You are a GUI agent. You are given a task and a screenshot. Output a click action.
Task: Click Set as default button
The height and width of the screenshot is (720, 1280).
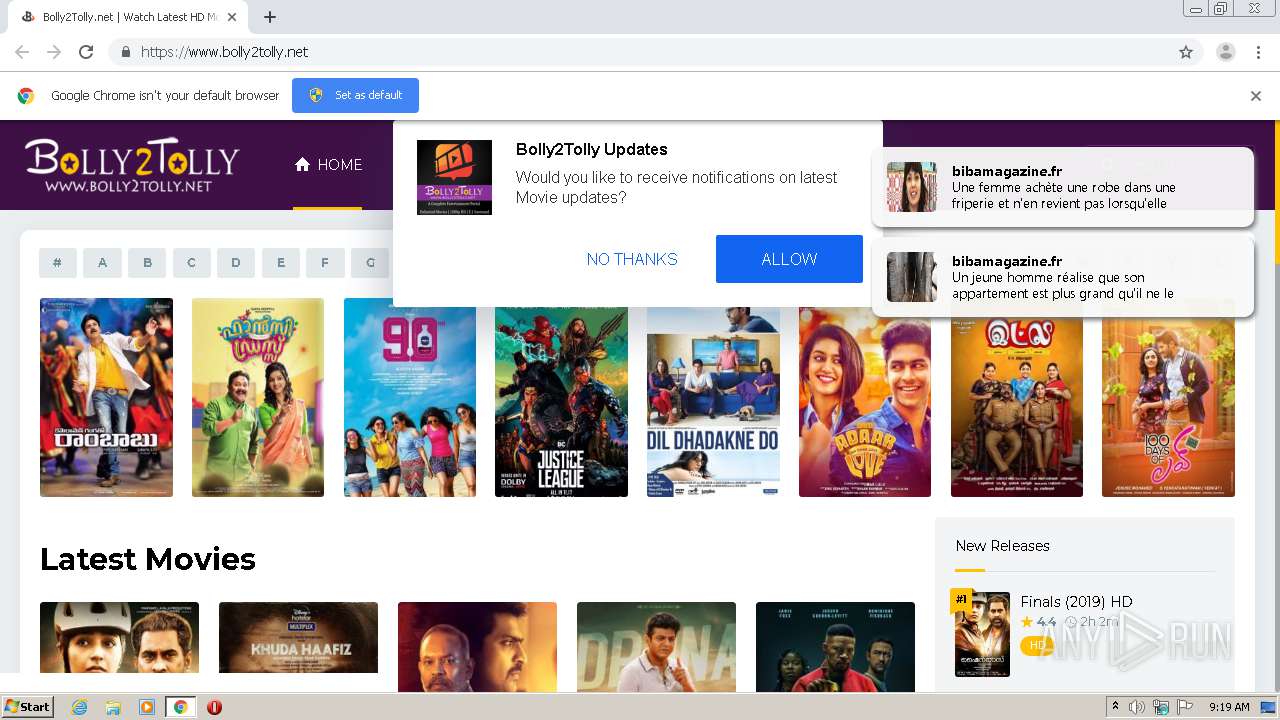[355, 95]
